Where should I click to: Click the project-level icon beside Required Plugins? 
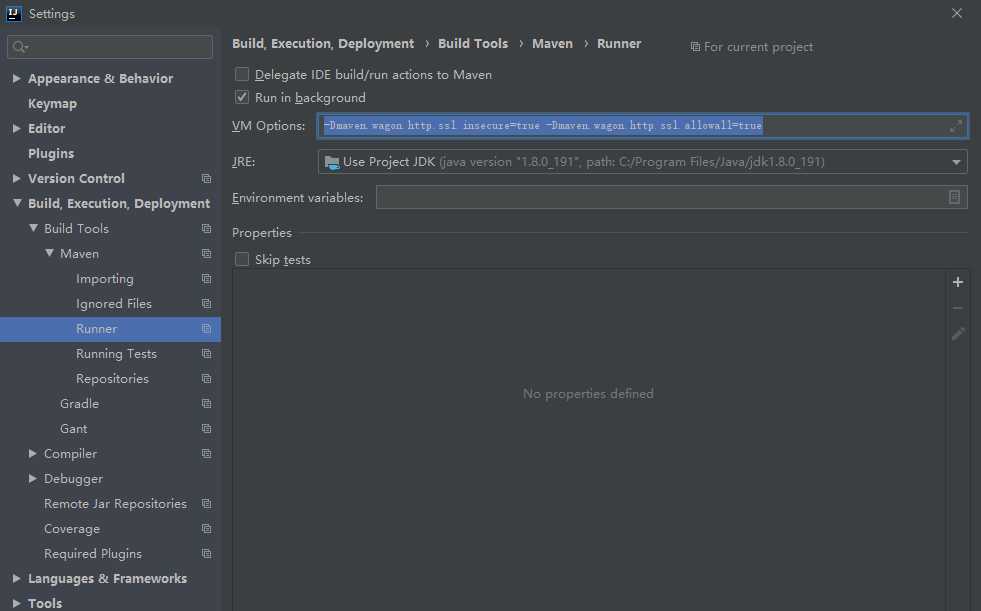coord(206,554)
